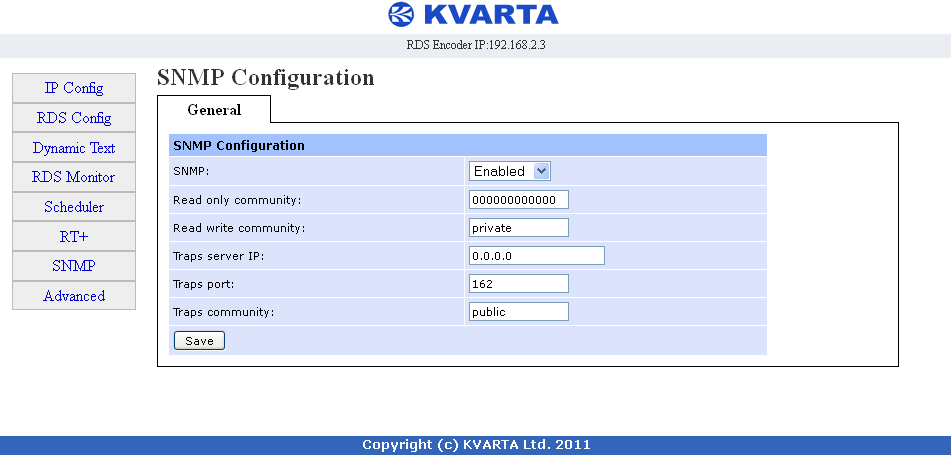Click the Traps port input
Screen dimensions: 951x455
(519, 283)
